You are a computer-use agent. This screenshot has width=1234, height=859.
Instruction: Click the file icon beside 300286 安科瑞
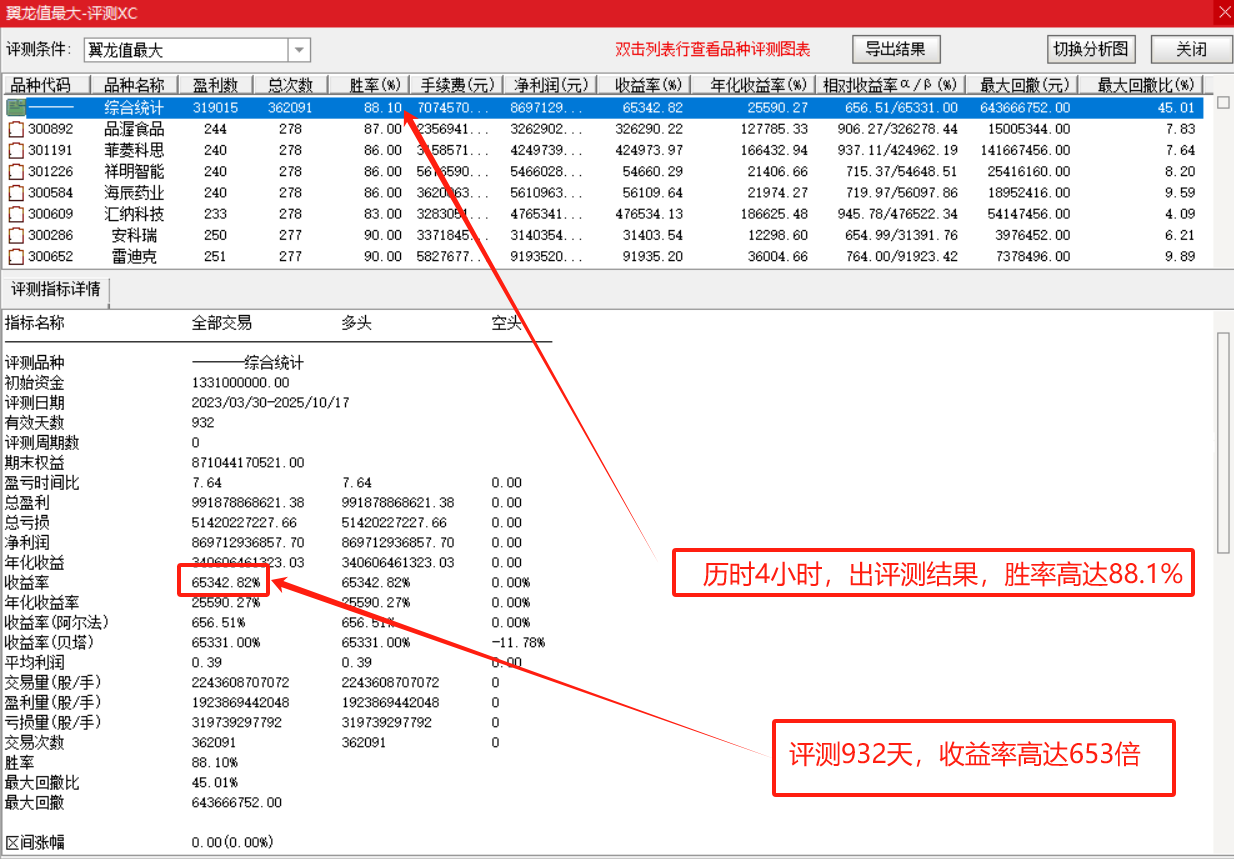coord(16,234)
